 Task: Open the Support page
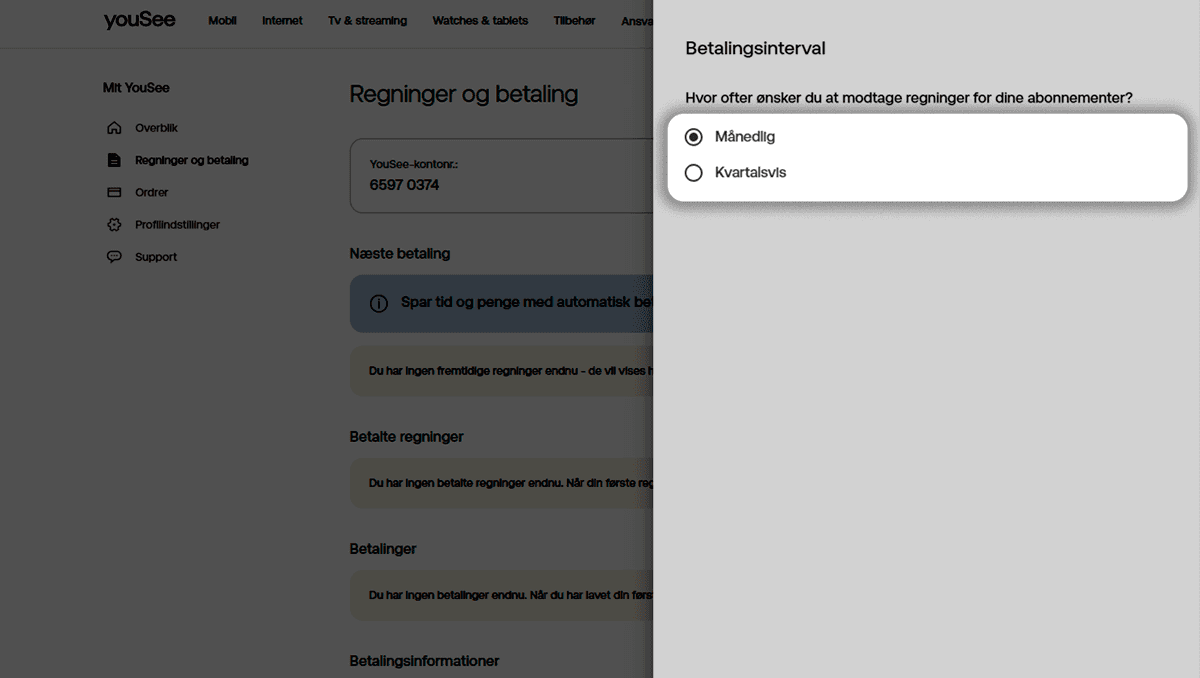156,256
